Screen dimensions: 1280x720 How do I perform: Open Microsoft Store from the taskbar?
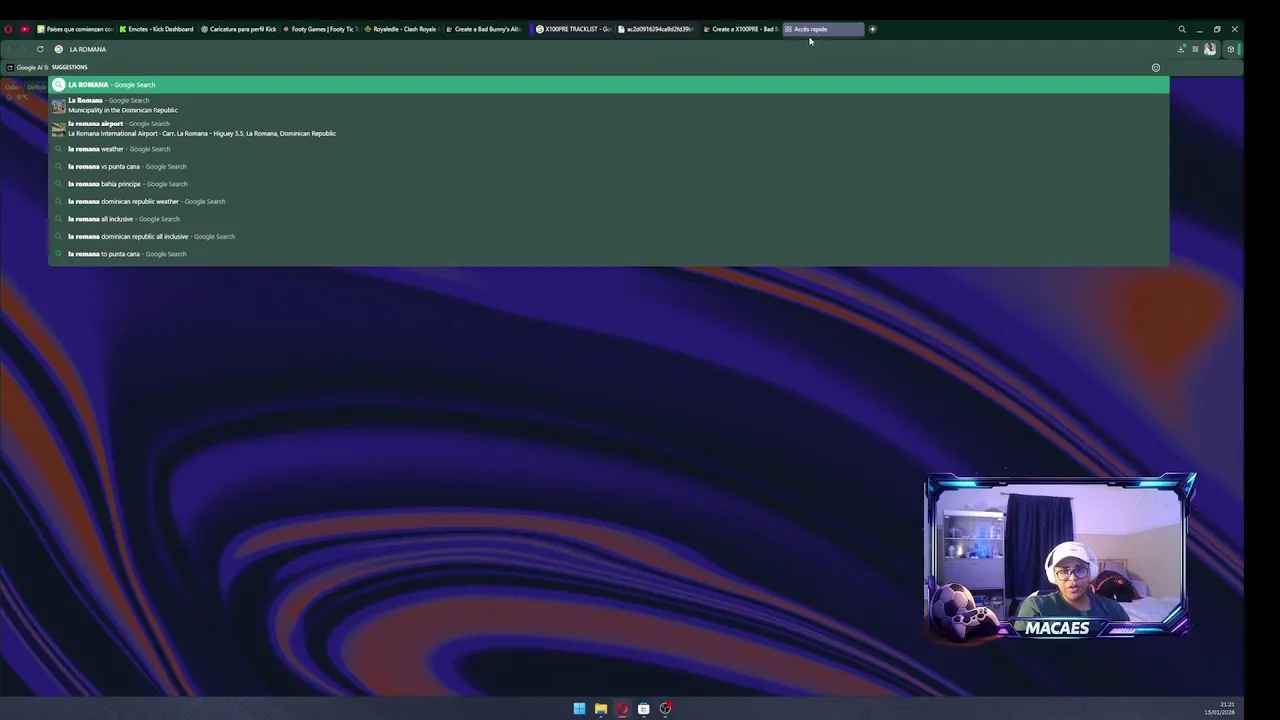tap(644, 709)
